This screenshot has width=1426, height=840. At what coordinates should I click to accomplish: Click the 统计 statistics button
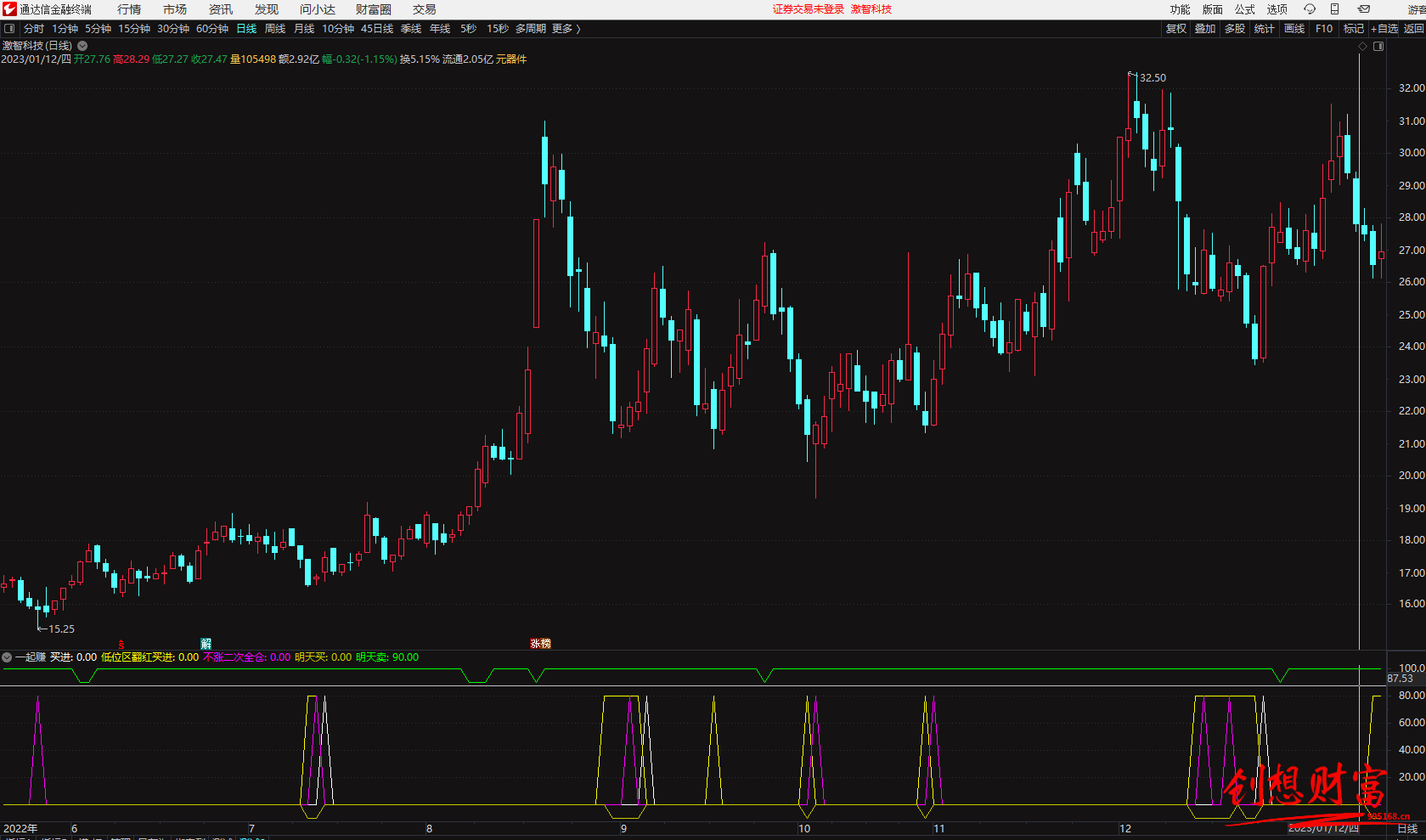[1265, 29]
